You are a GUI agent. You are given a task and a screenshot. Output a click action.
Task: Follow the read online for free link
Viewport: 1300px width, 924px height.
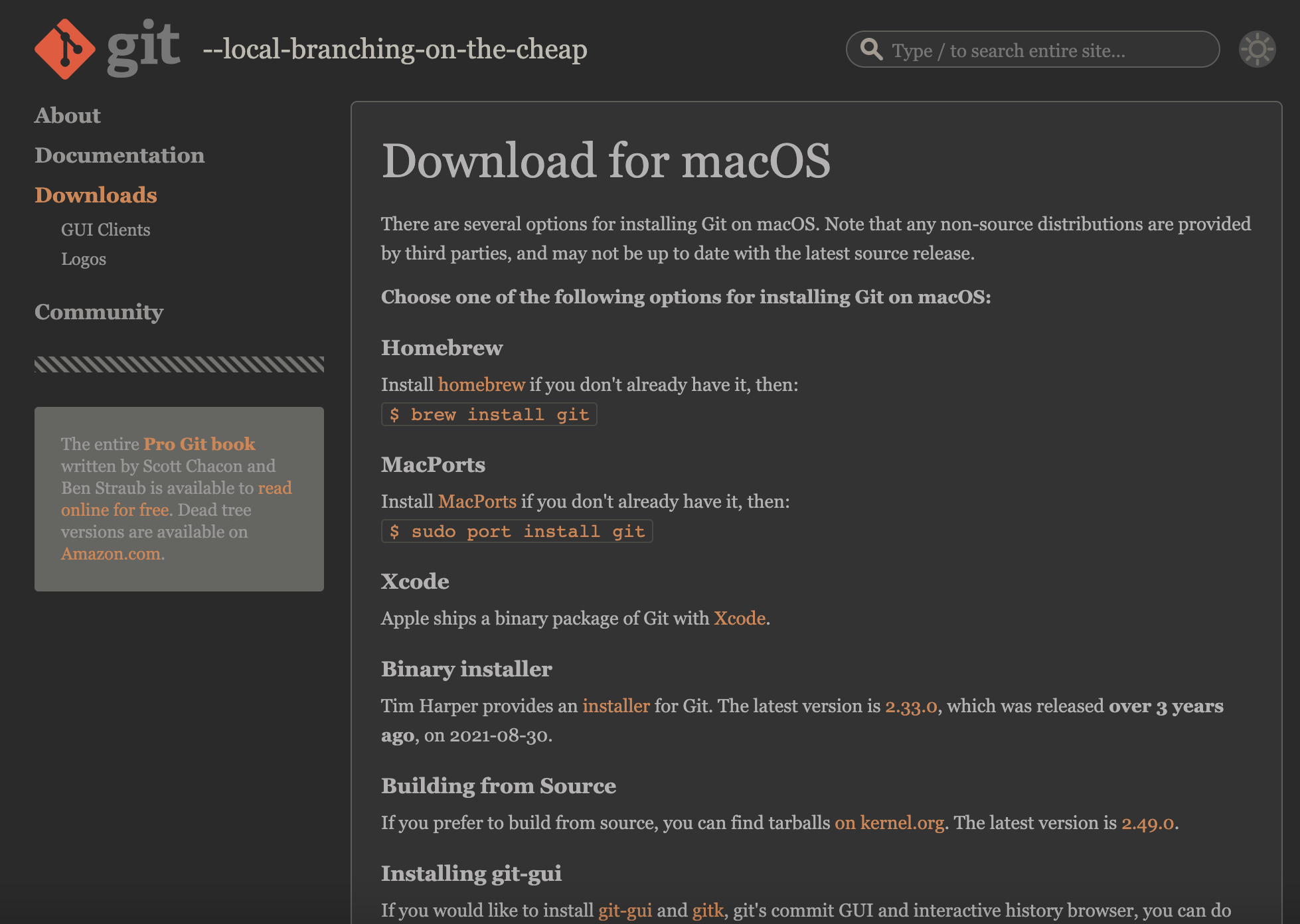177,499
